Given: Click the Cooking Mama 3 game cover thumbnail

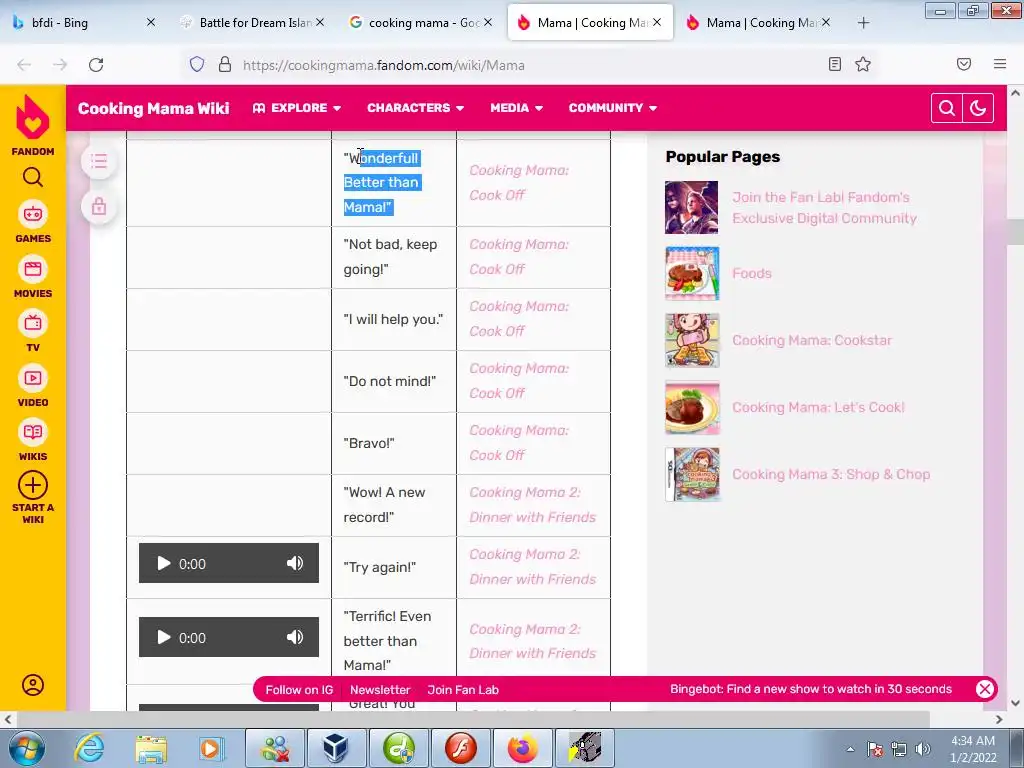Looking at the screenshot, I should coord(692,474).
